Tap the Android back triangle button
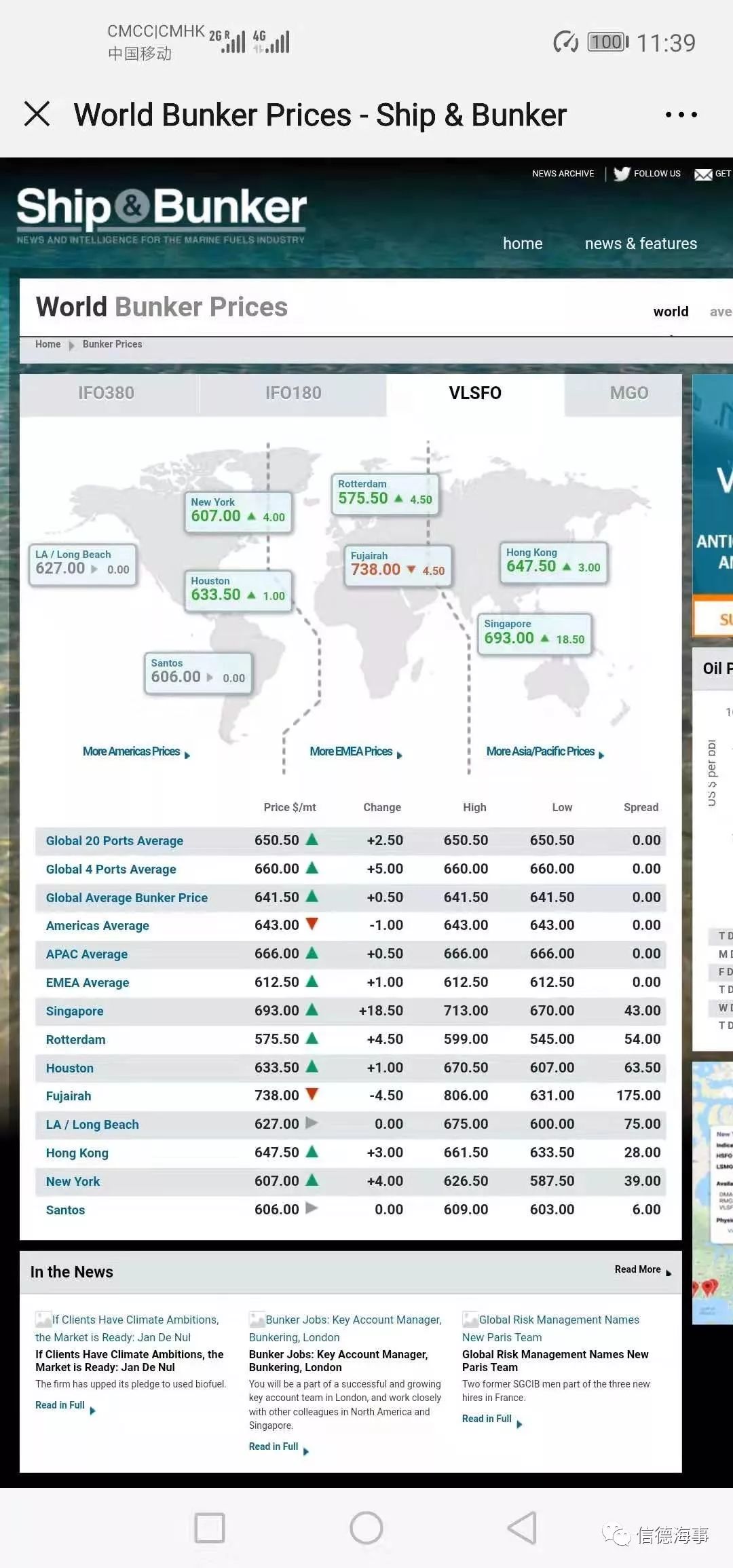This screenshot has width=733, height=1568. pyautogui.click(x=523, y=1528)
